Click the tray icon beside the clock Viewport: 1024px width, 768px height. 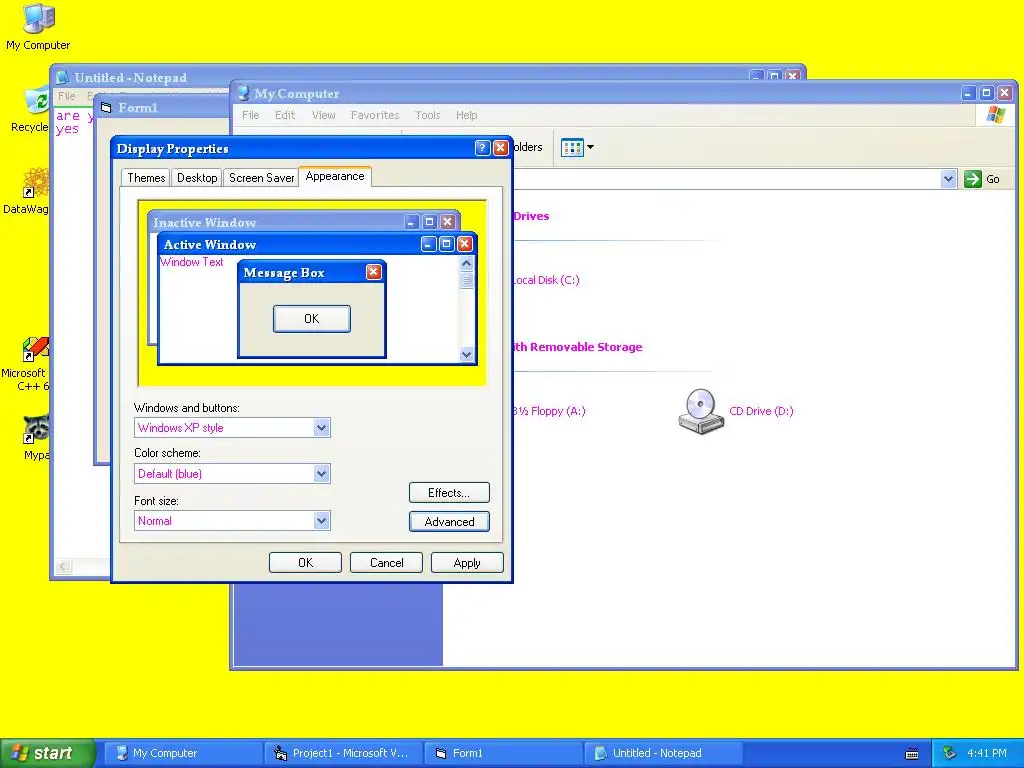coord(949,753)
